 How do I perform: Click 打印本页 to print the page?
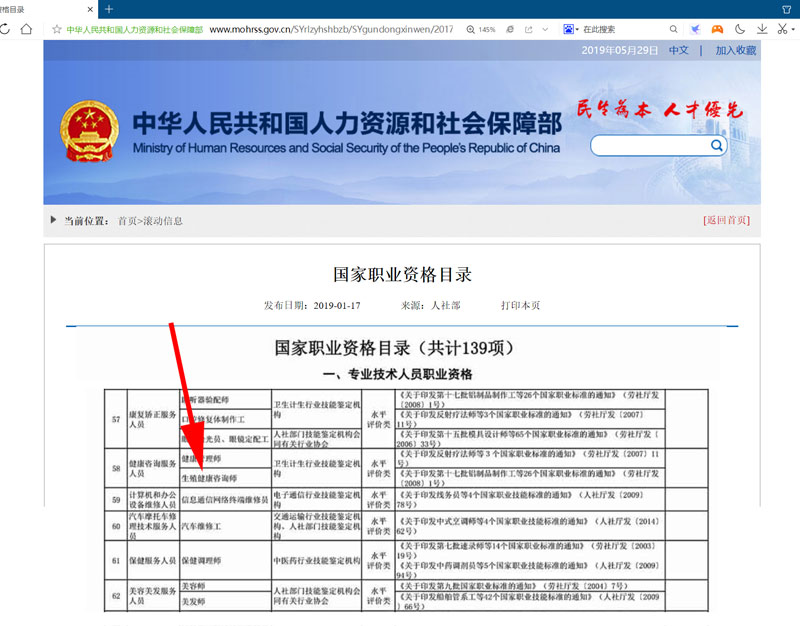[x=520, y=305]
